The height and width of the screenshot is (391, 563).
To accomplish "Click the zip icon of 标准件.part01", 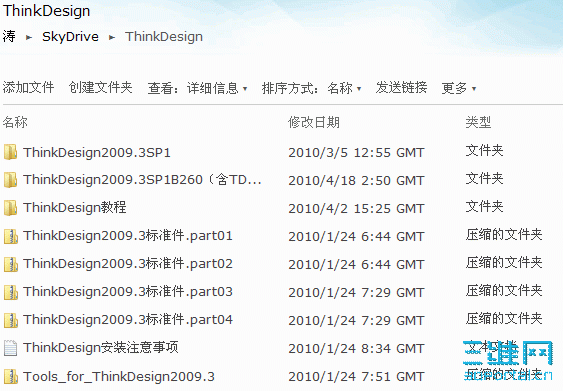I will point(11,236).
